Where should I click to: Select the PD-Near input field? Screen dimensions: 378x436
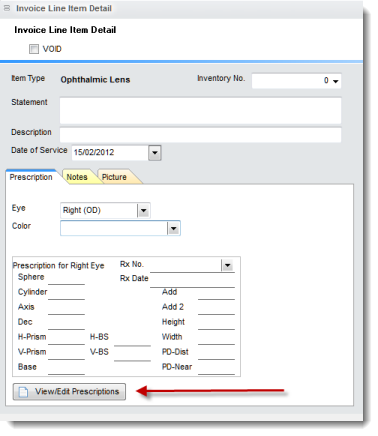(x=216, y=368)
